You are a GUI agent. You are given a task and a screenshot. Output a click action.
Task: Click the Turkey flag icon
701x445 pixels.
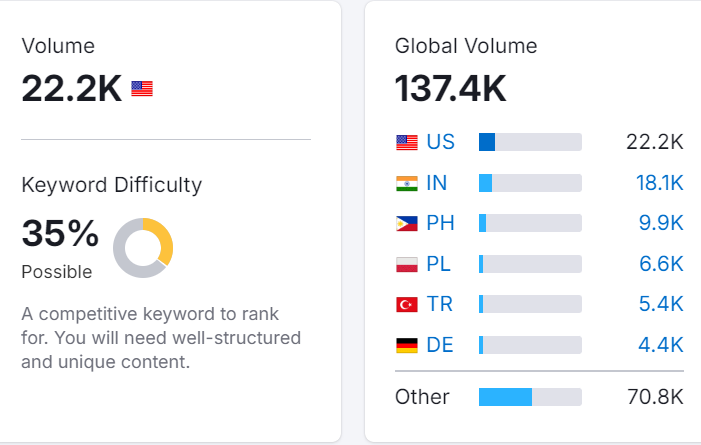tap(407, 304)
